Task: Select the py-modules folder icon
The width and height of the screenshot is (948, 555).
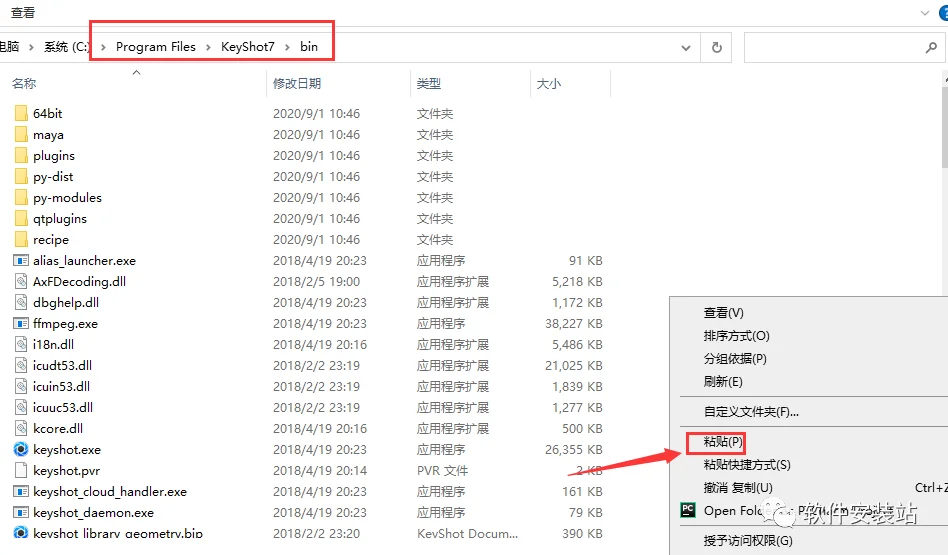Action: 21,198
